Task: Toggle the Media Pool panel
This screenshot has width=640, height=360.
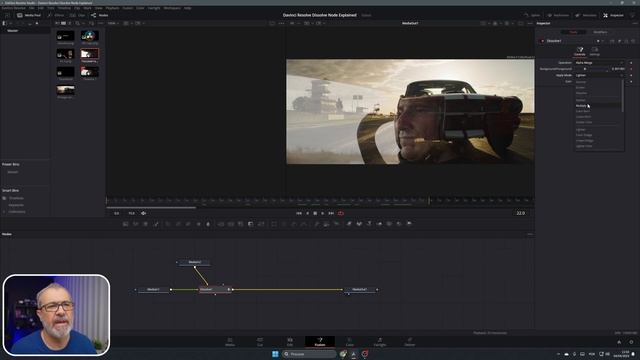Action: point(29,15)
